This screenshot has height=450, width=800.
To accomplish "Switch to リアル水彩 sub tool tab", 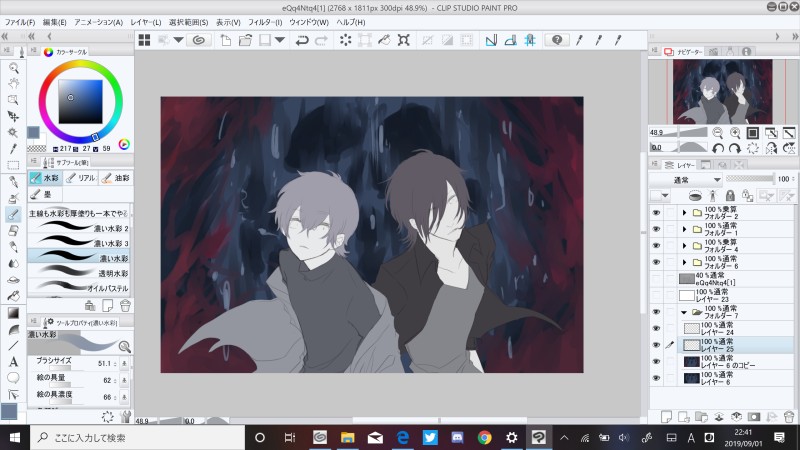I will pyautogui.click(x=81, y=178).
